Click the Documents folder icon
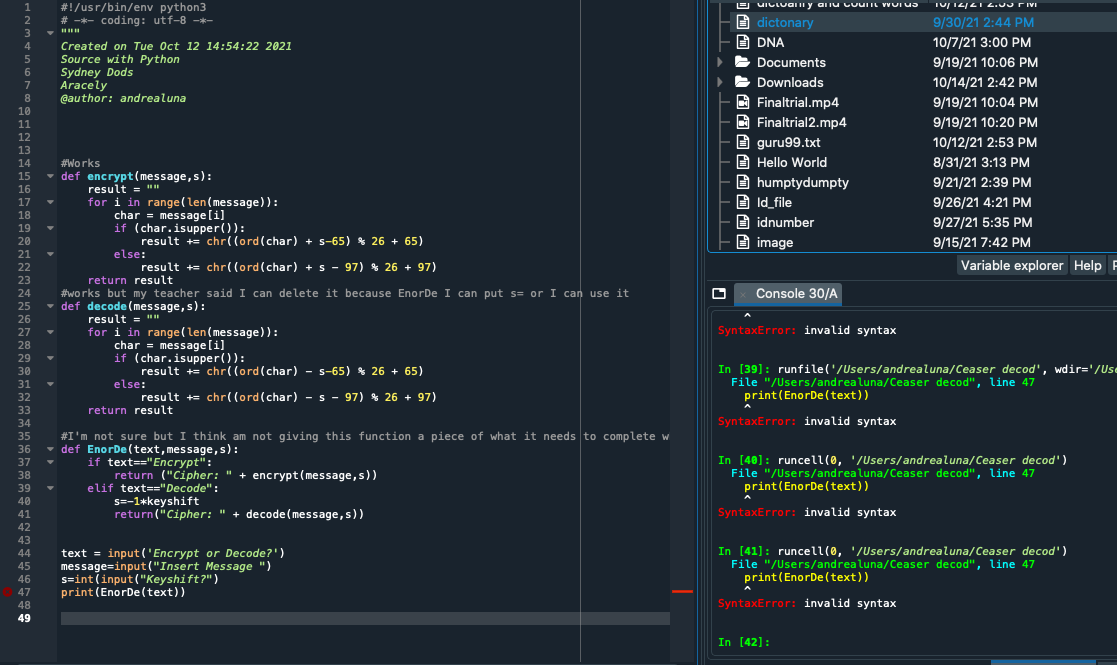 pyautogui.click(x=742, y=62)
